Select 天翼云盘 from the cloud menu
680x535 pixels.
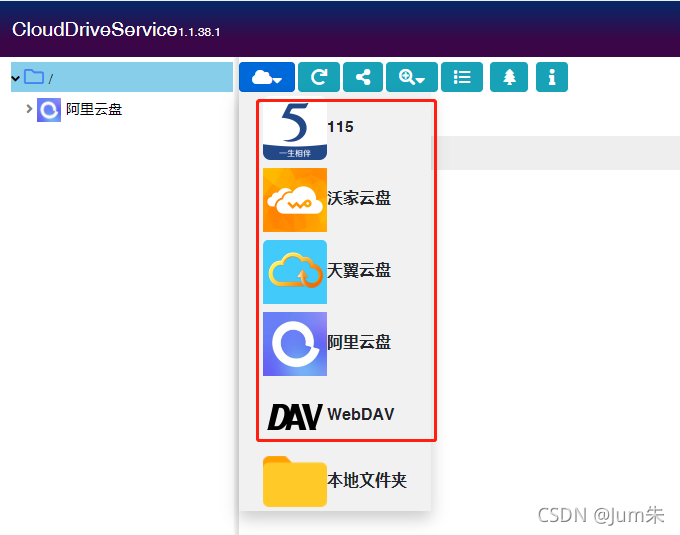pos(335,272)
